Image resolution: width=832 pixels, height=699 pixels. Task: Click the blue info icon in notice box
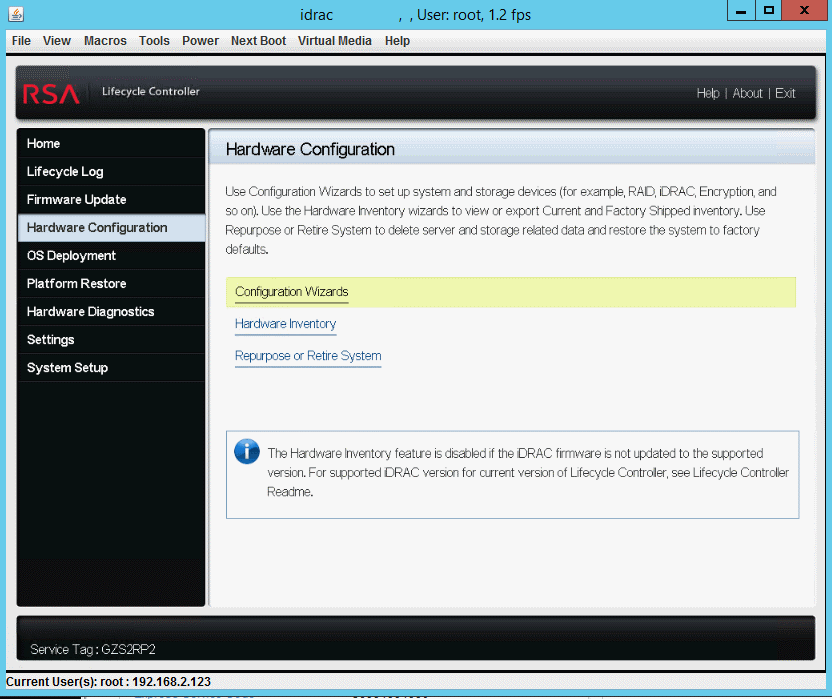(246, 451)
